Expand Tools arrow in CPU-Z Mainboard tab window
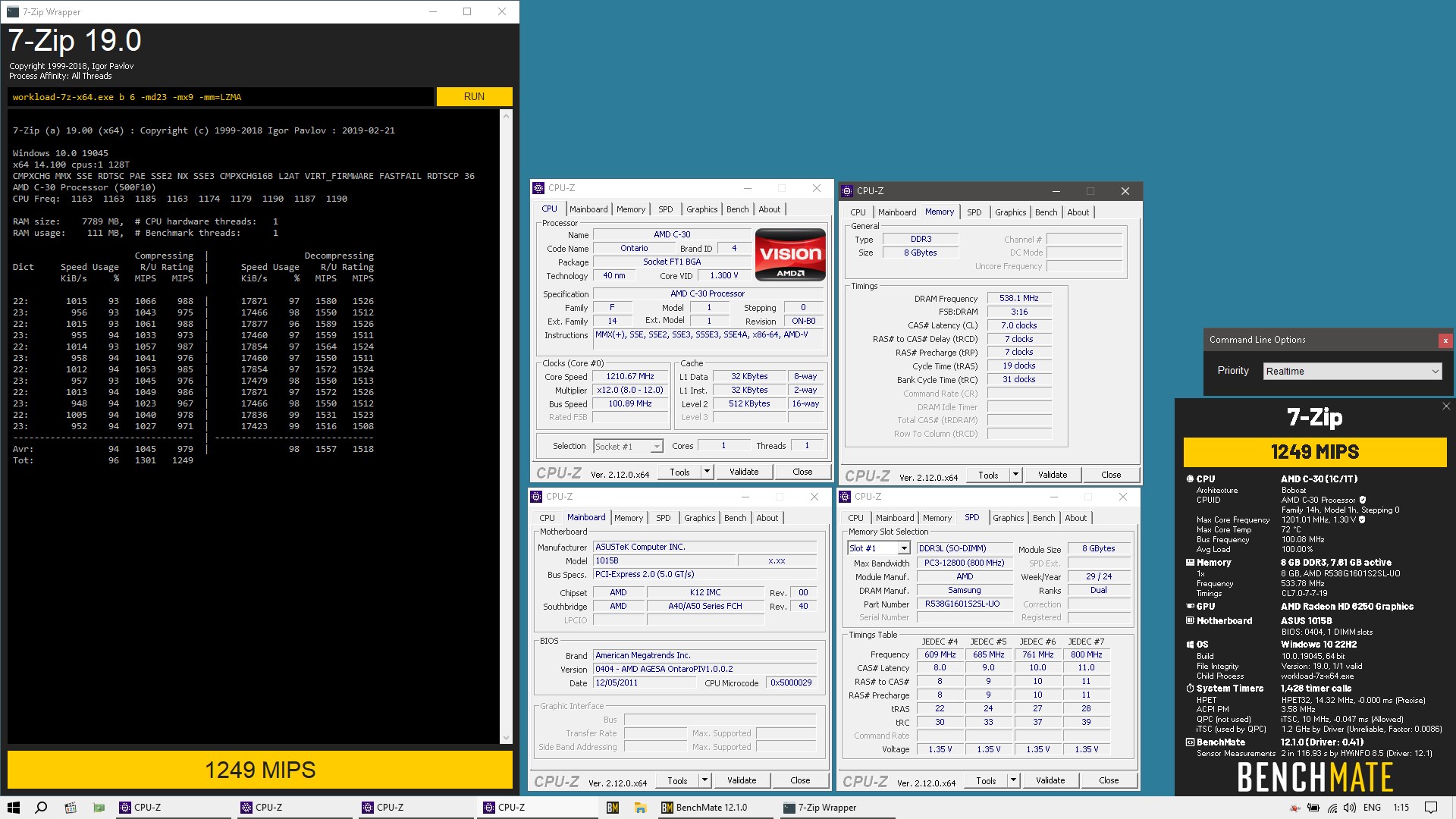Image resolution: width=1456 pixels, height=819 pixels. pyautogui.click(x=704, y=780)
